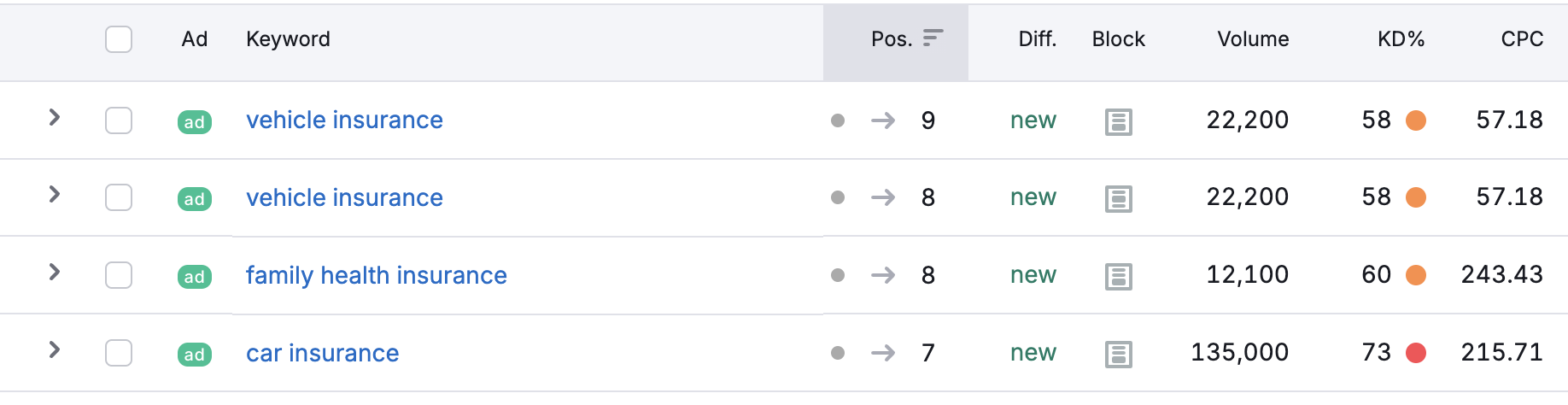Open SERP block icon for car insurance
This screenshot has height=405, width=1568.
point(1119,354)
